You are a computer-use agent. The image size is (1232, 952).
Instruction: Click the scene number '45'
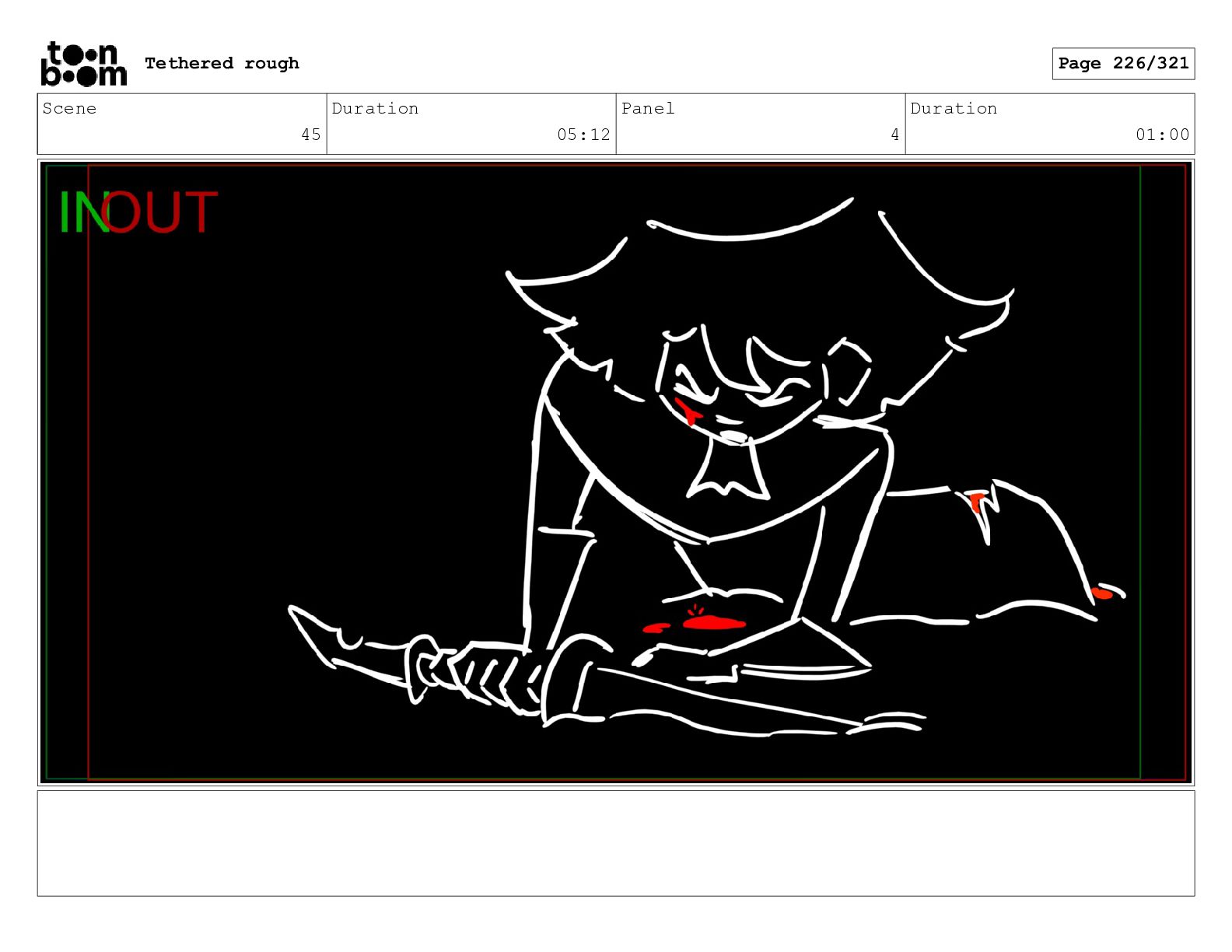pyautogui.click(x=311, y=135)
